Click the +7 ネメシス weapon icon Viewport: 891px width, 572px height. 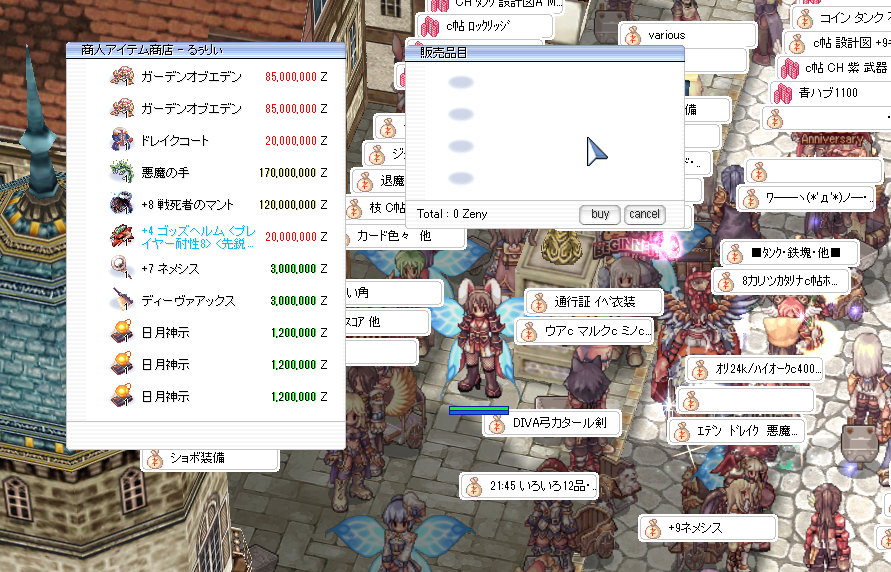pyautogui.click(x=122, y=268)
